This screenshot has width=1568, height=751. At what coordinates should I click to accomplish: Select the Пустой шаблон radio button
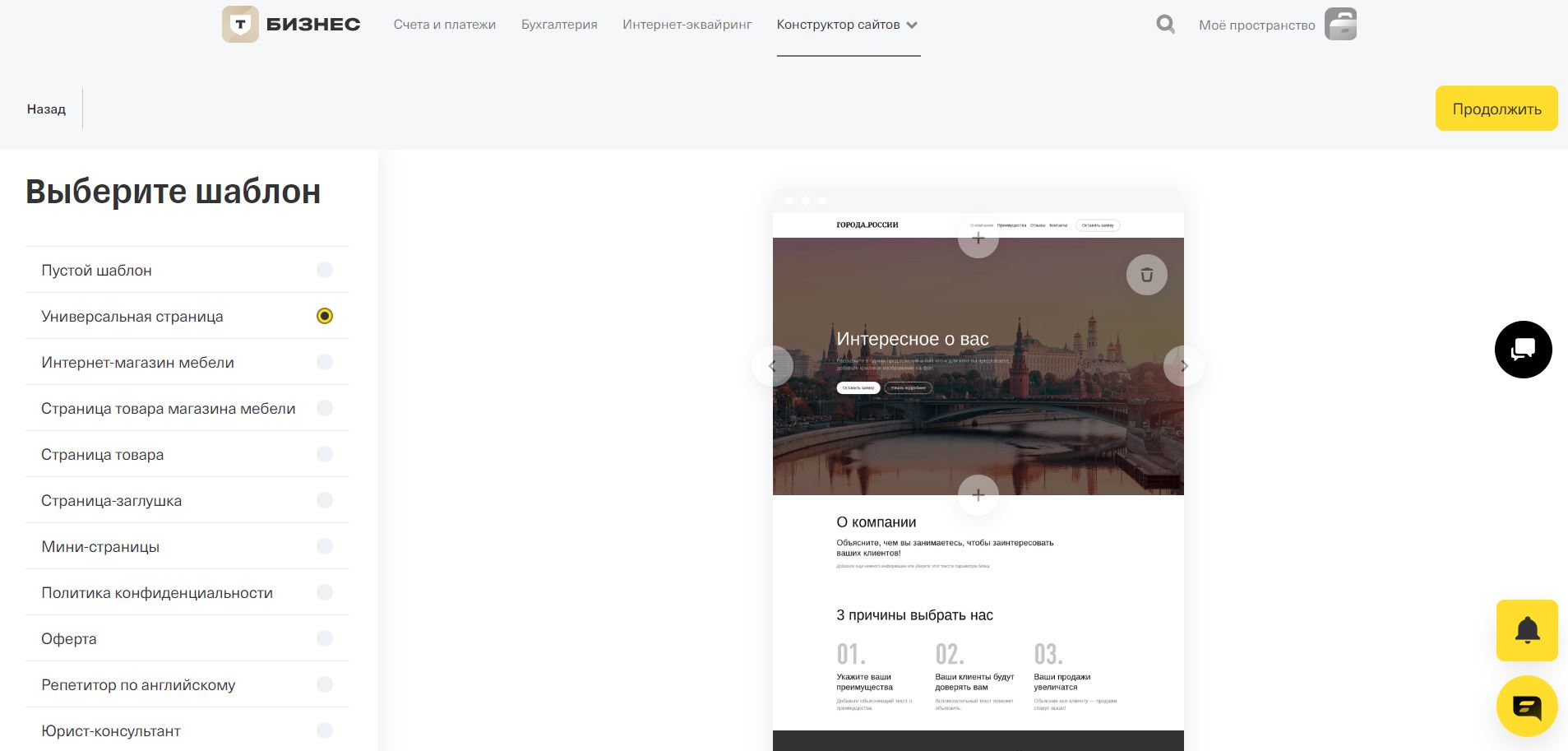(325, 270)
